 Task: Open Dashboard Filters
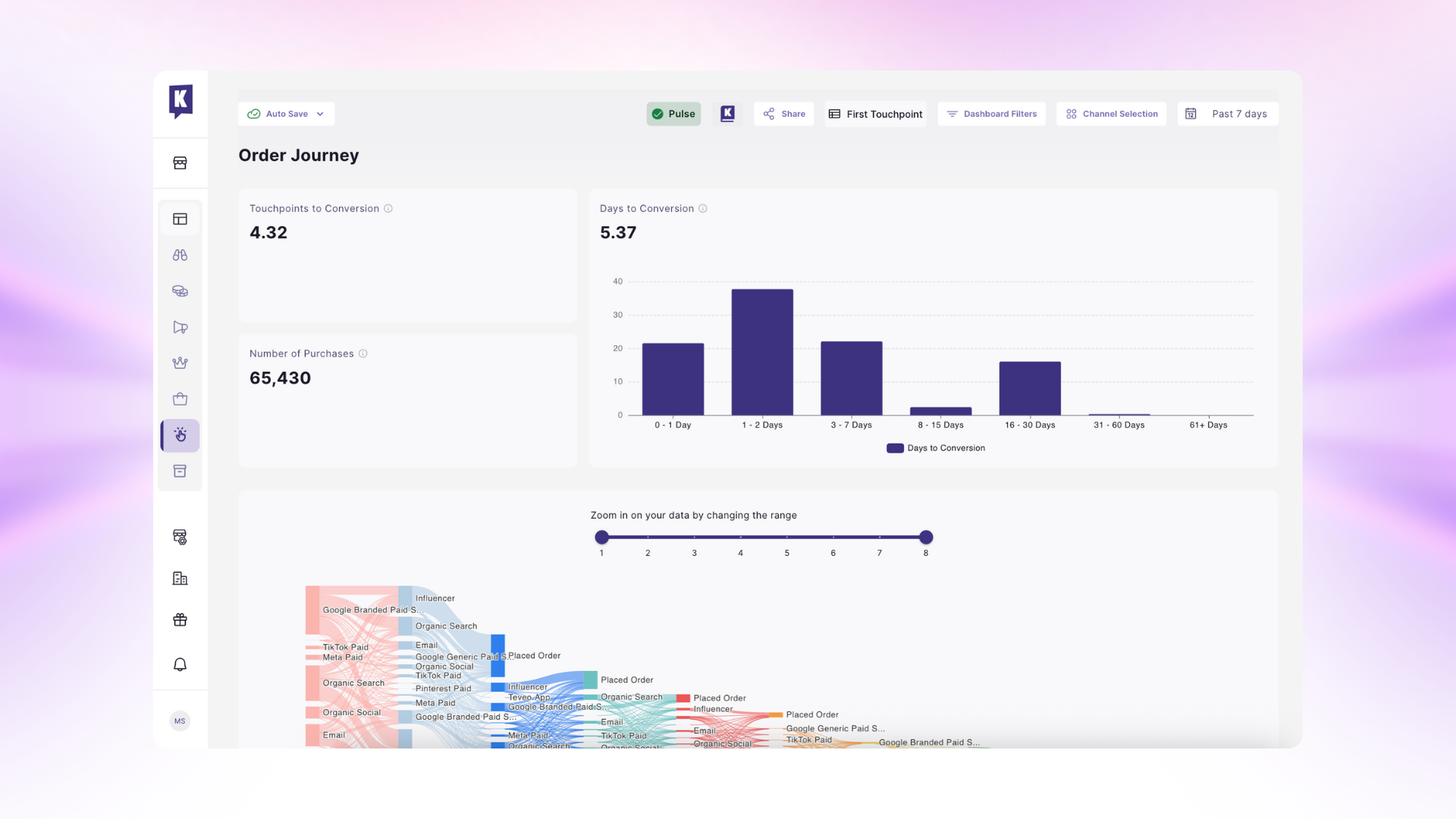coord(992,114)
